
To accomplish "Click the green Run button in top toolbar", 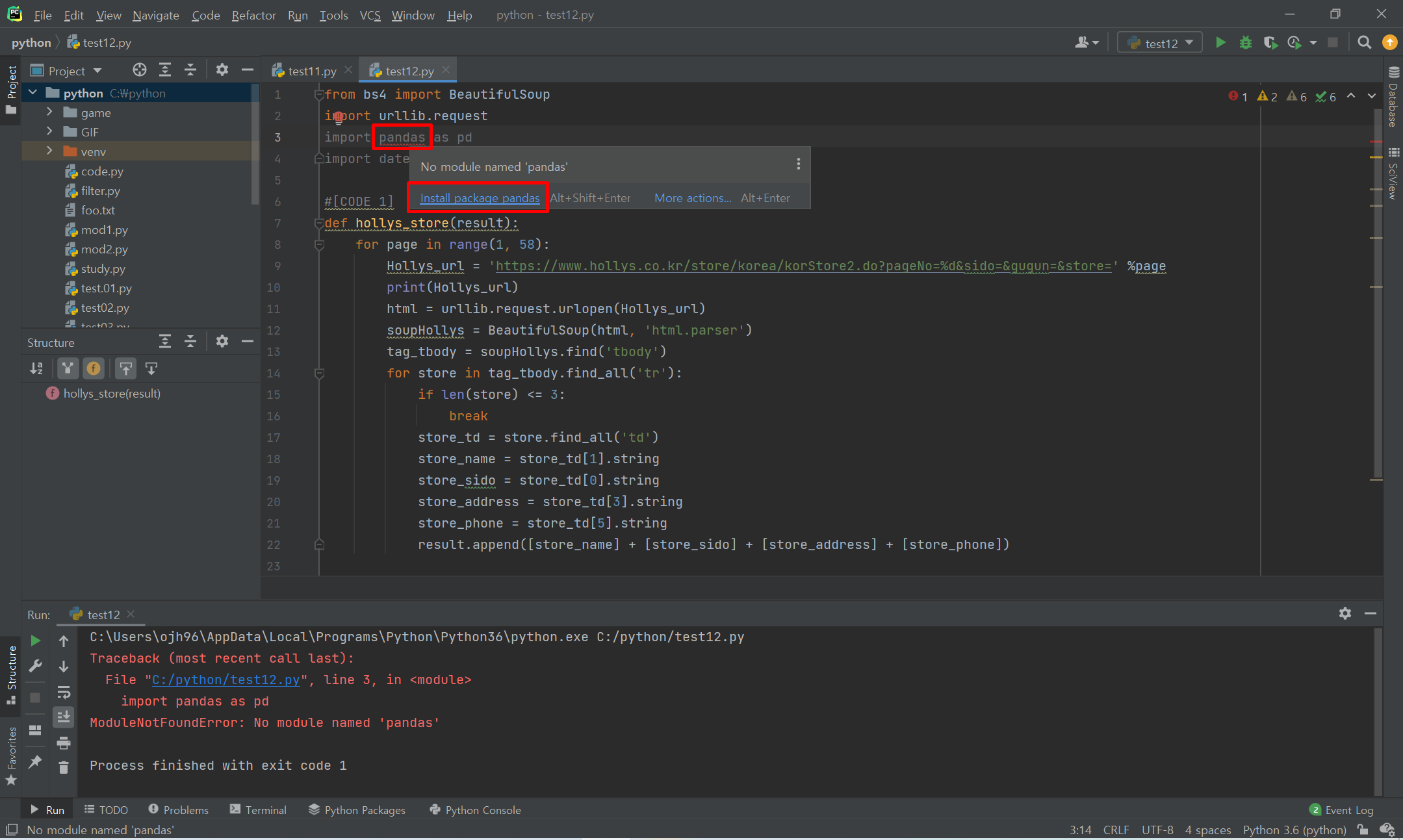I will tap(1220, 43).
